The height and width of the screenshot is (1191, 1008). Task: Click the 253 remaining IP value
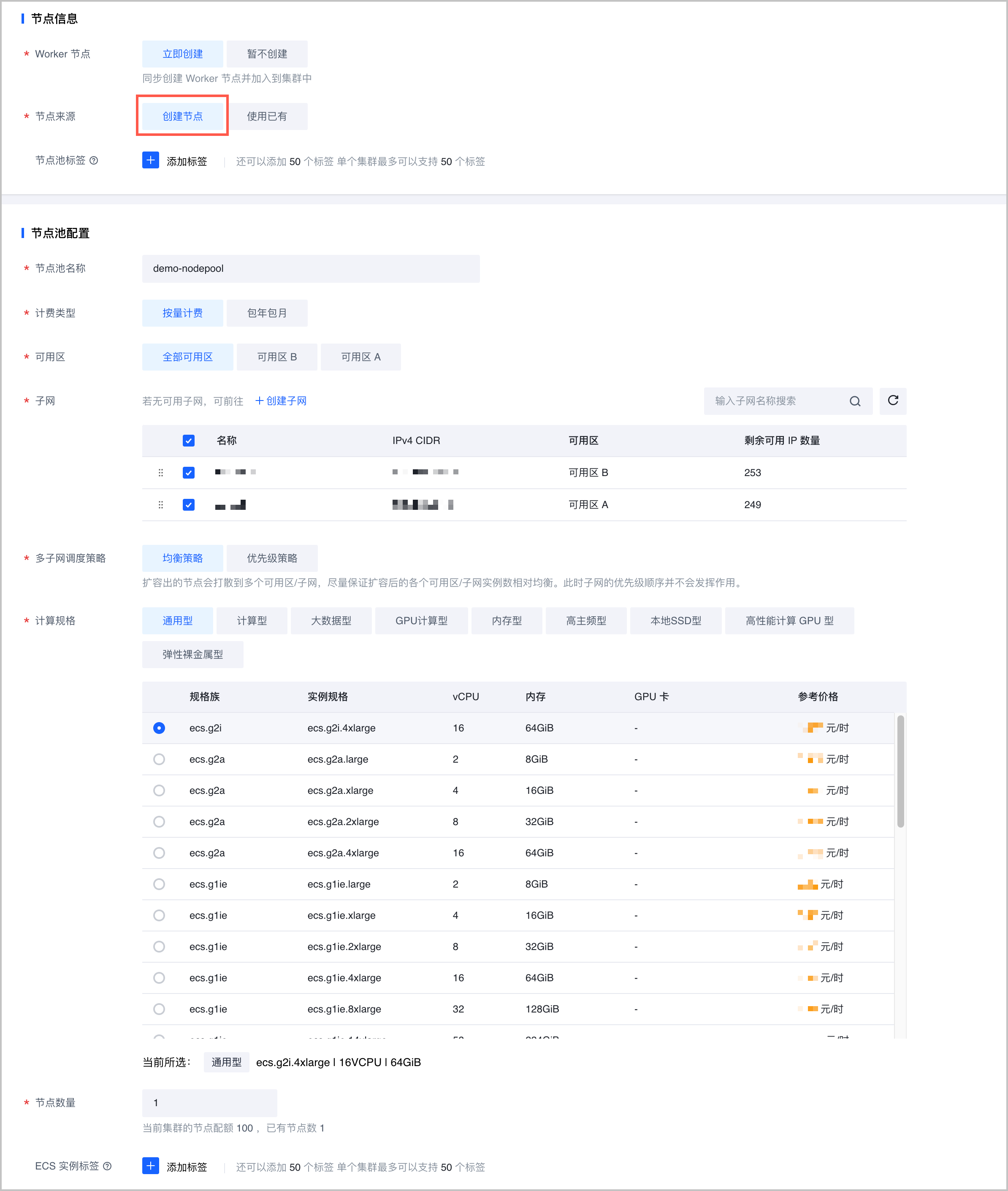[x=752, y=472]
